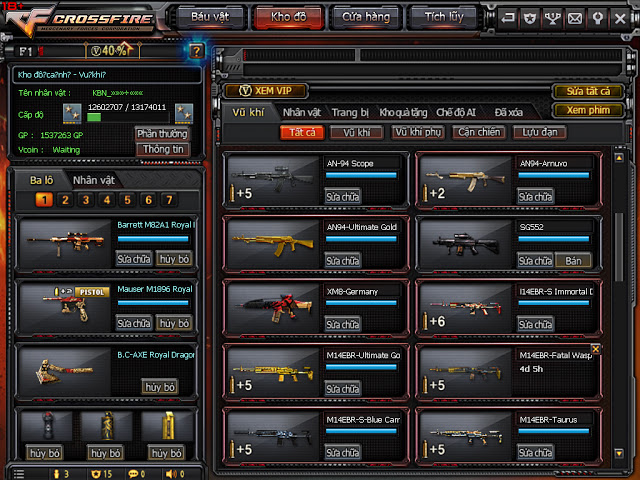The width and height of the screenshot is (640, 480).
Task: Switch to the Kho quà tặng tab
Action: (403, 112)
